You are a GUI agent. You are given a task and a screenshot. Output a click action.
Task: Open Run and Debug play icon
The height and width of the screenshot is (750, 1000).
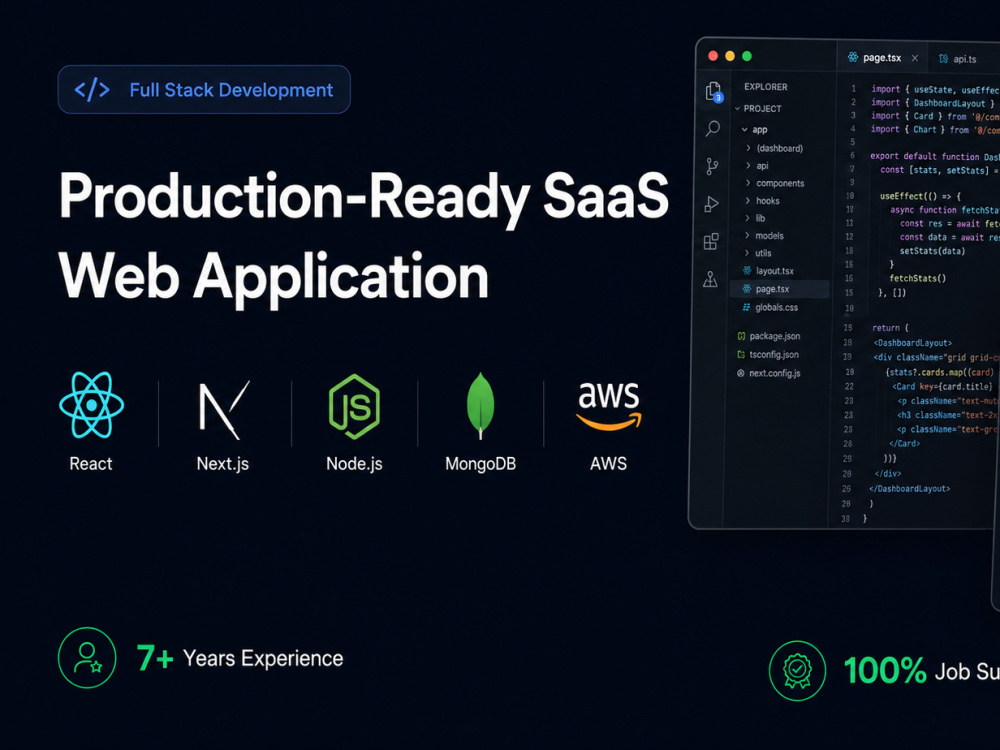pos(712,204)
